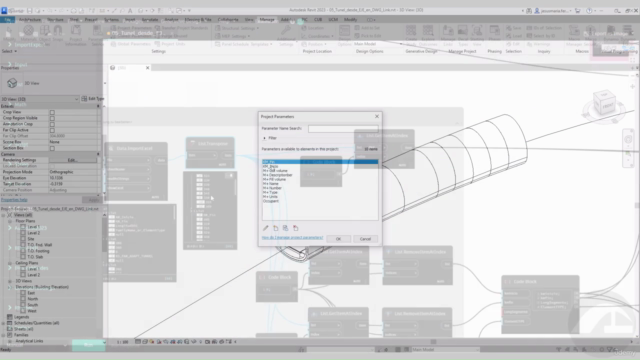Toggle the Section Box checkbox
Image resolution: width=640 pixels, height=360 pixels.
click(52, 148)
